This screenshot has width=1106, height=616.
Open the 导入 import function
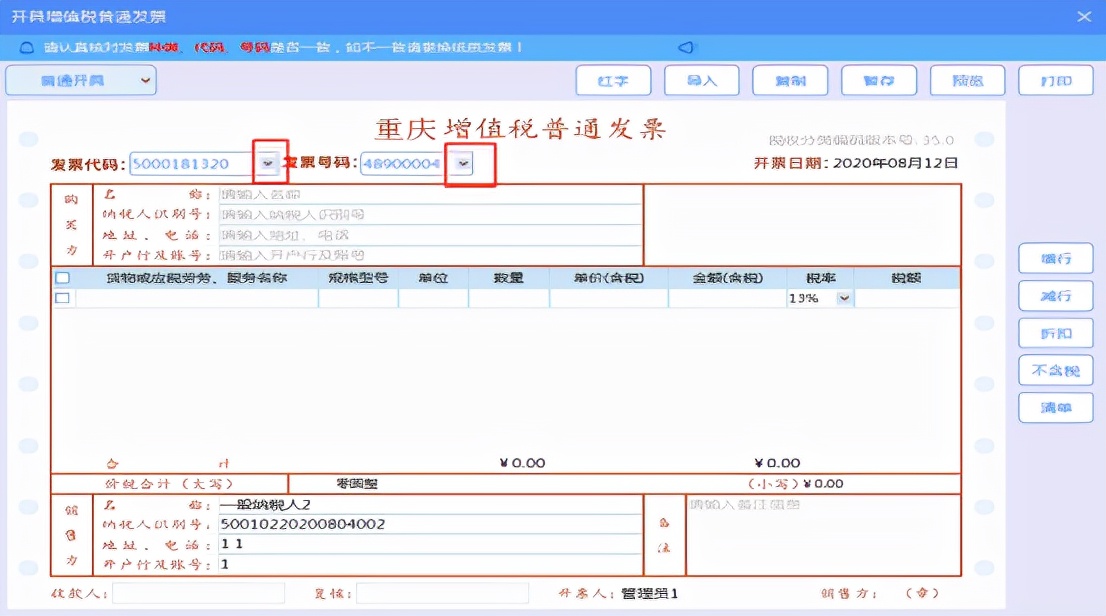click(x=701, y=81)
